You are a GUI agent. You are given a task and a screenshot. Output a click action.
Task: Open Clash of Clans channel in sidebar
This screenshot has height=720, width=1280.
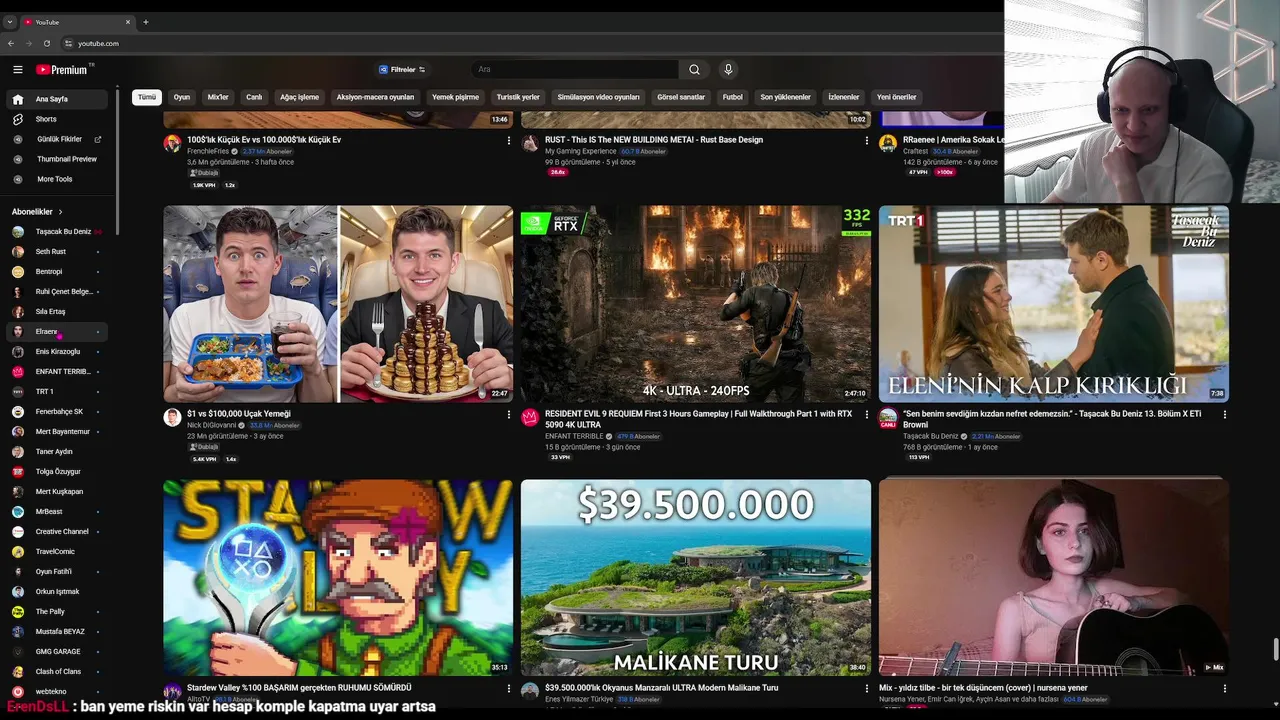(57, 671)
